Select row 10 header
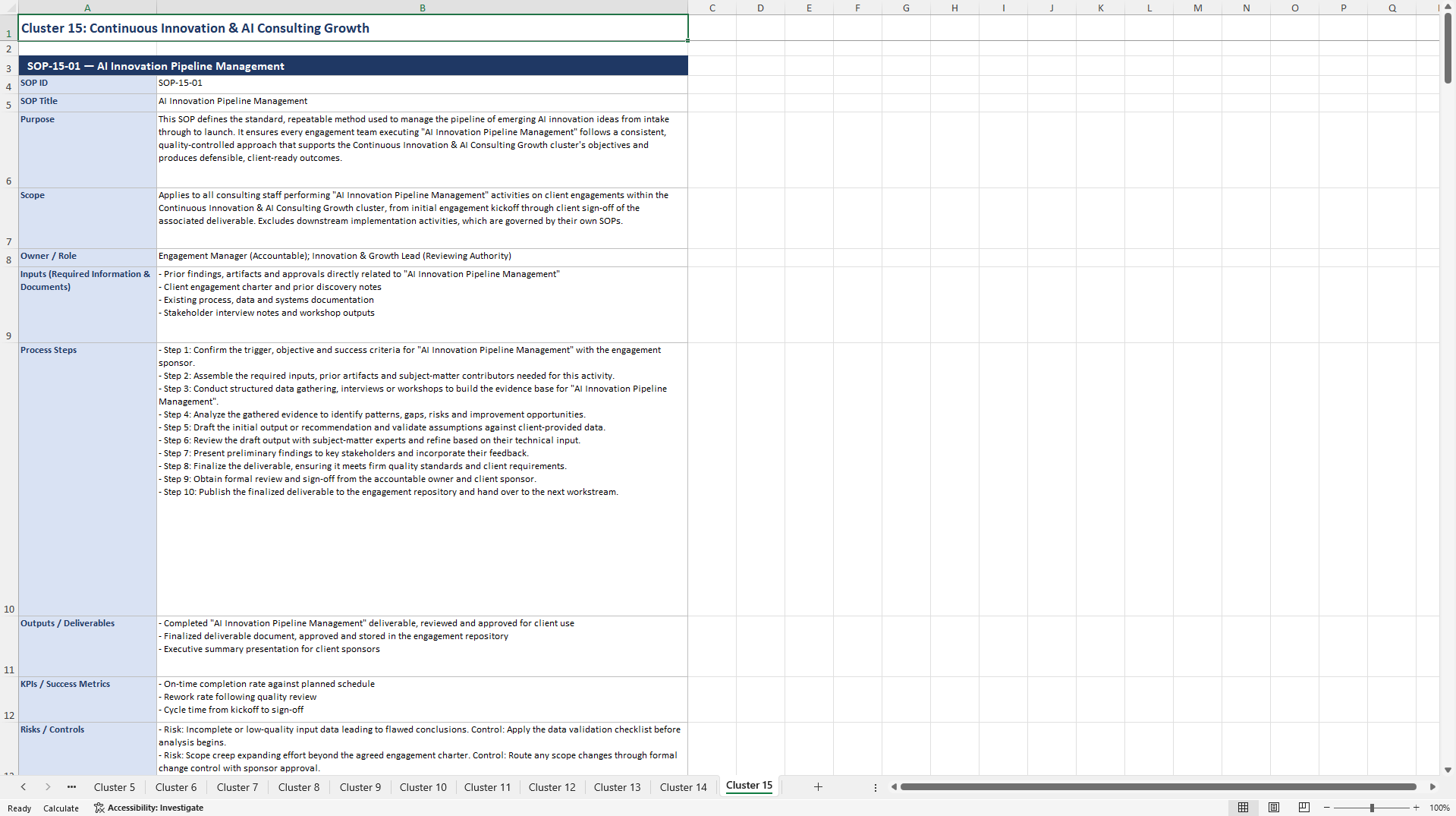1456x816 pixels. (x=9, y=480)
